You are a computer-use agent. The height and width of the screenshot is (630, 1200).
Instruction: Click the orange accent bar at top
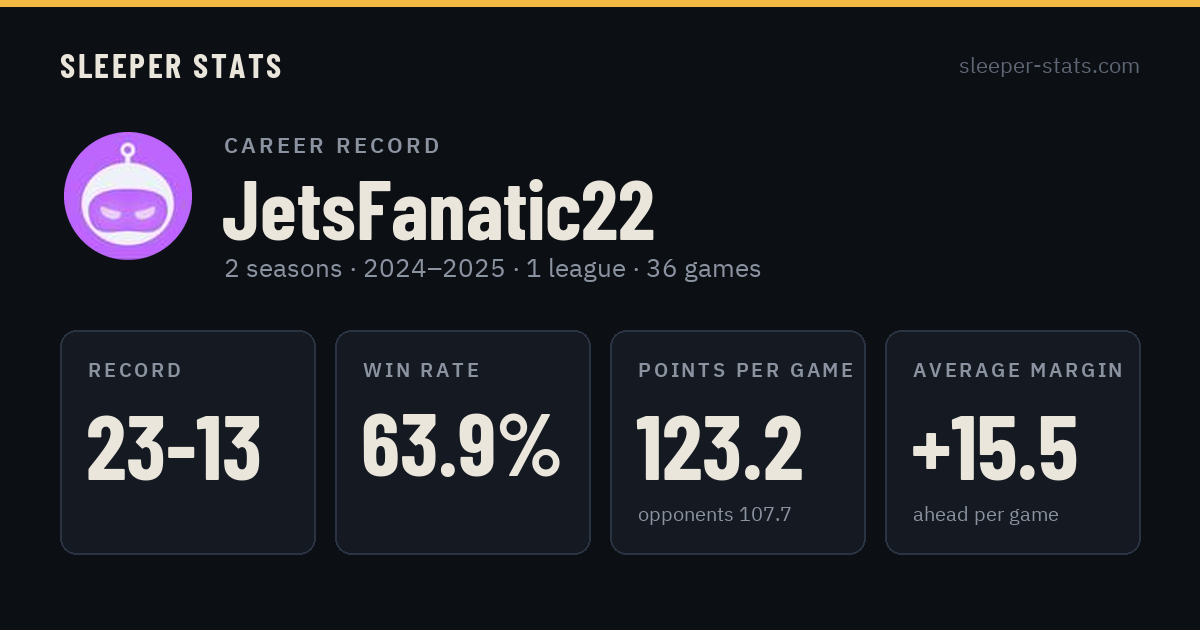[x=600, y=3]
